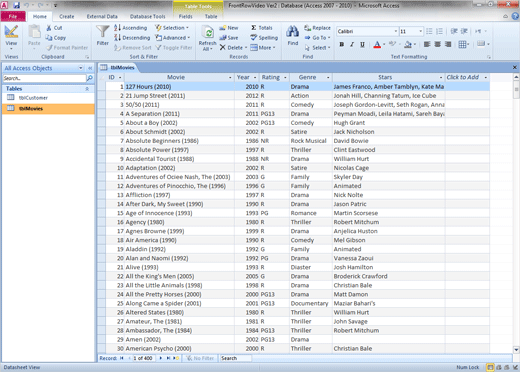Open the font size dropdown

tap(420, 31)
